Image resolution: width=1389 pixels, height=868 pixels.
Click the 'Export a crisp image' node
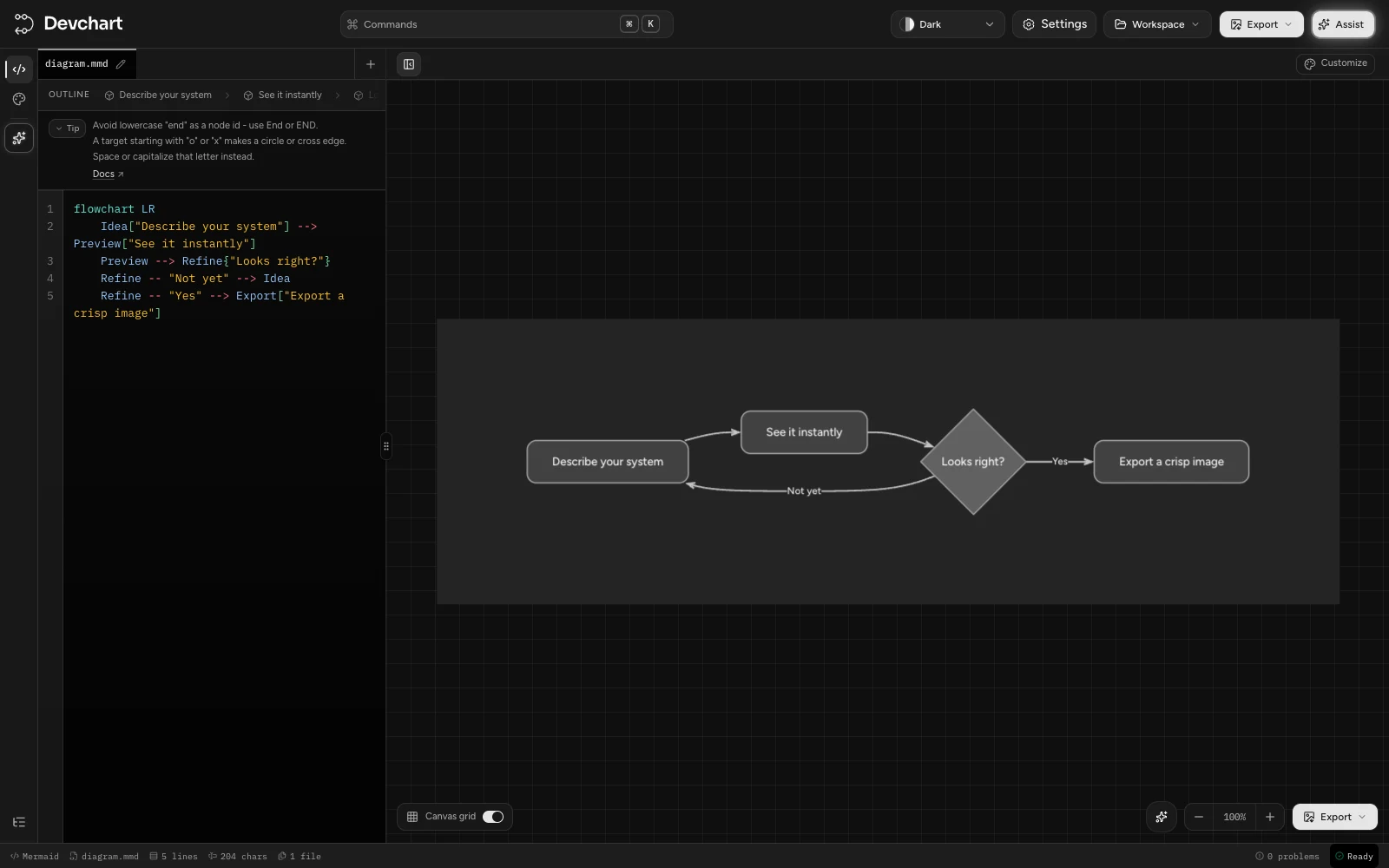1171,462
